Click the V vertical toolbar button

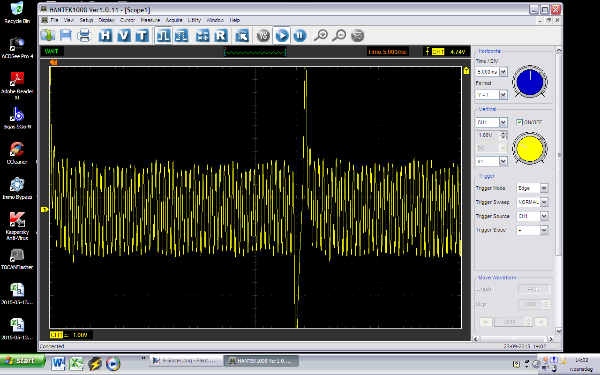pos(124,36)
